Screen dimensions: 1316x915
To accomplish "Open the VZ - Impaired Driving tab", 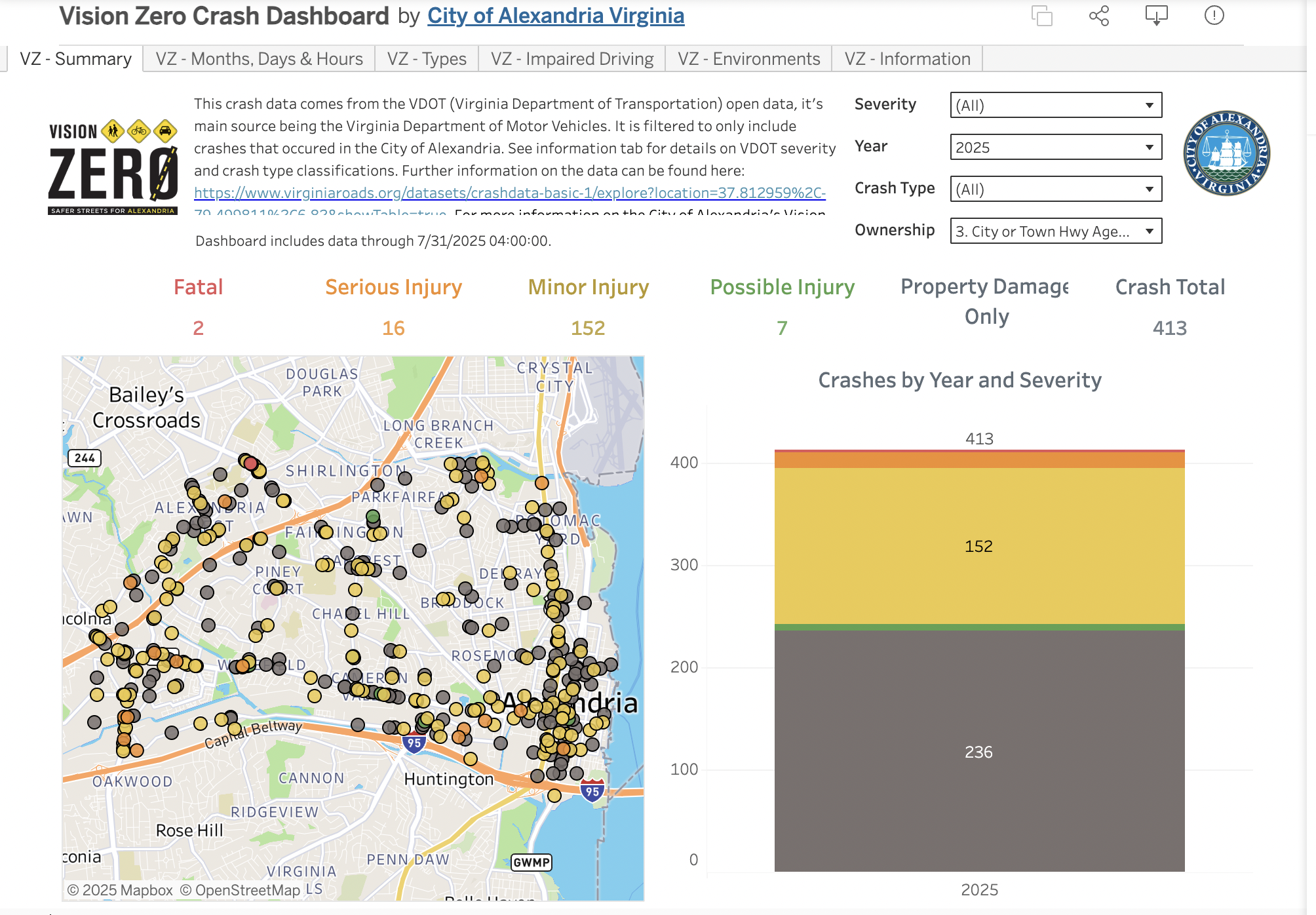I will point(571,59).
